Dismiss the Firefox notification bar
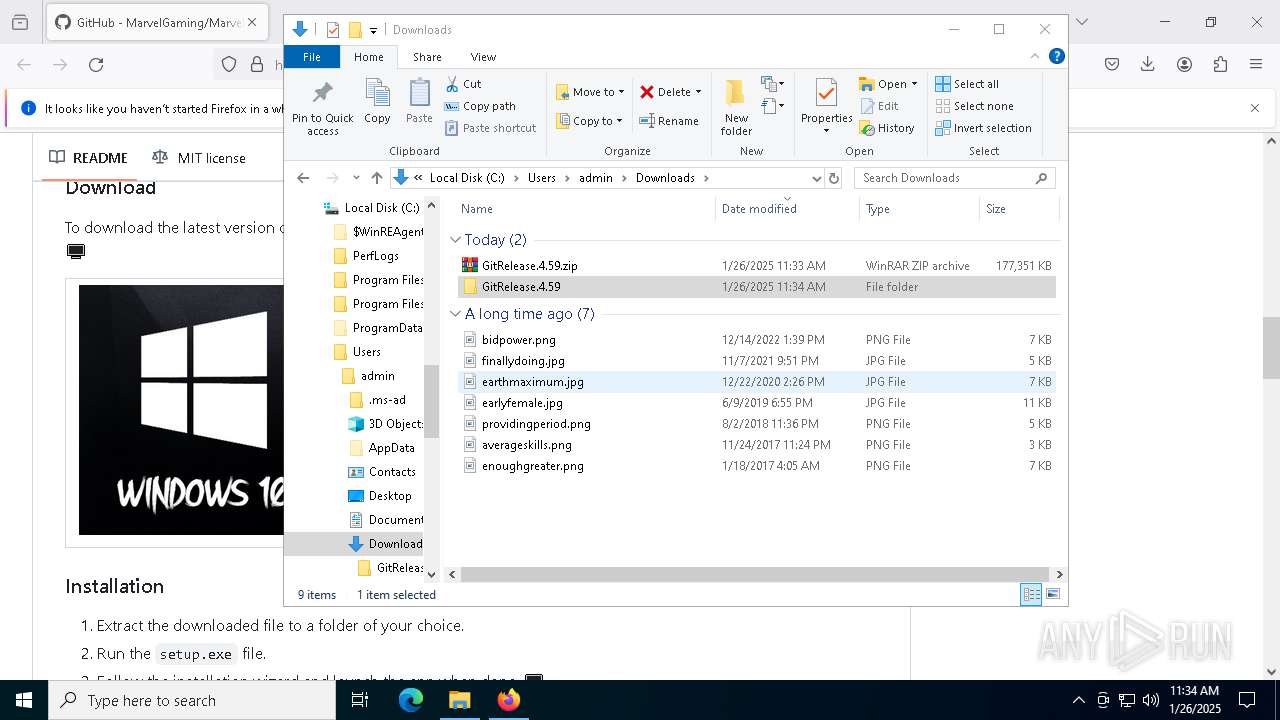 click(1255, 108)
